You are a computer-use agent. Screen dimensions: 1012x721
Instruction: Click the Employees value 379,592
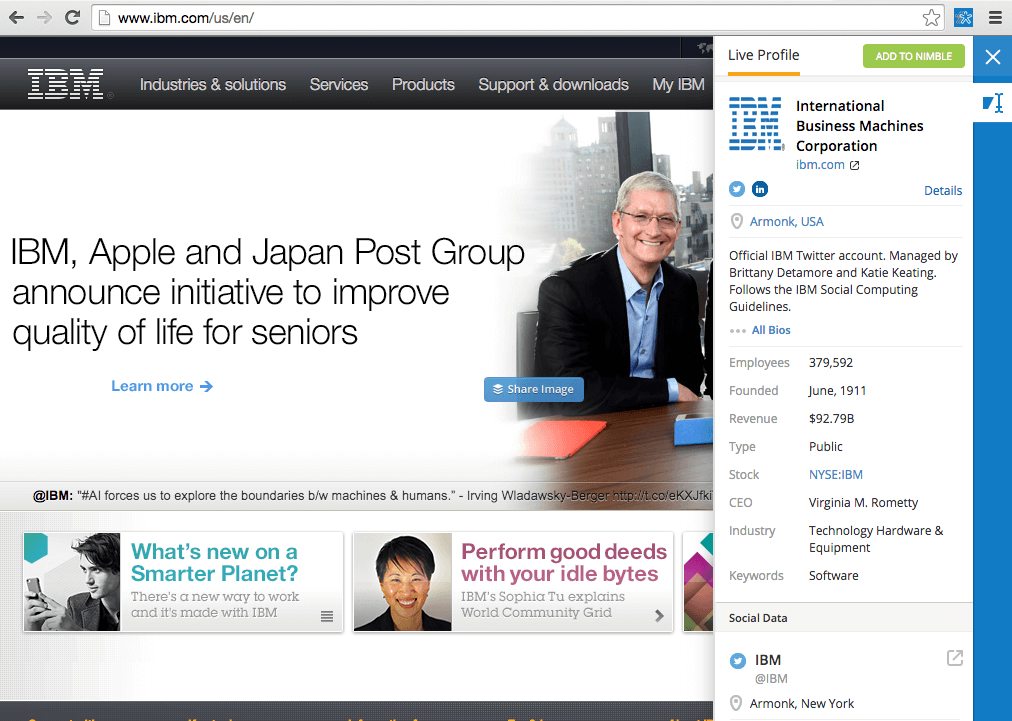tap(831, 363)
